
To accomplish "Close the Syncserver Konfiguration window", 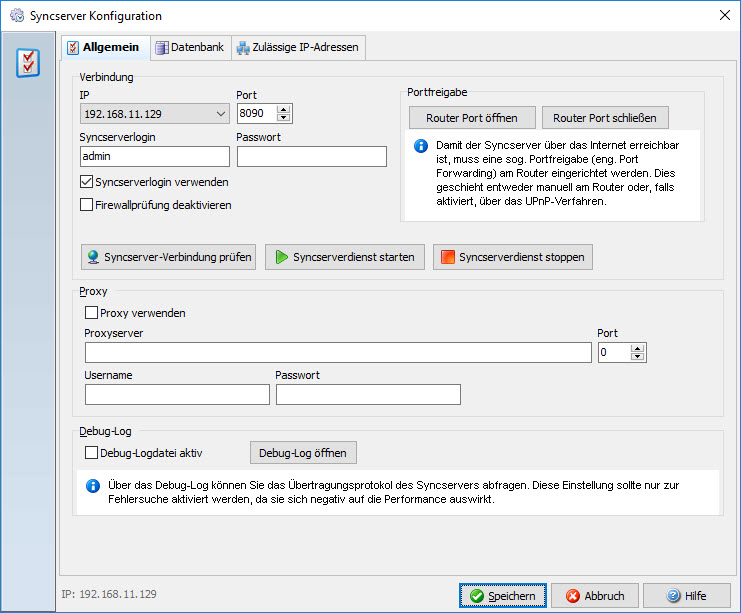I will click(724, 15).
